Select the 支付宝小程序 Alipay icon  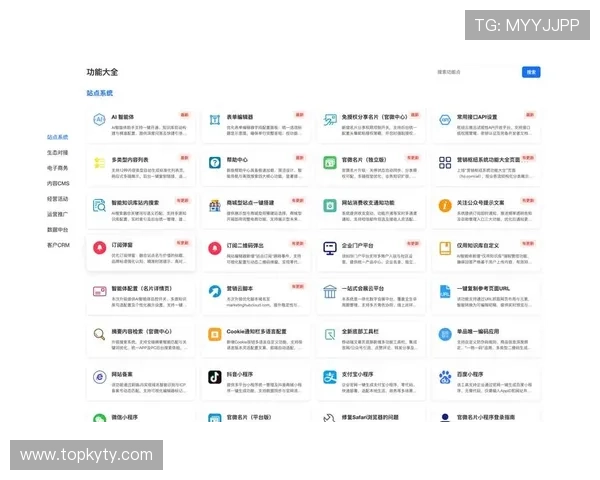point(329,377)
